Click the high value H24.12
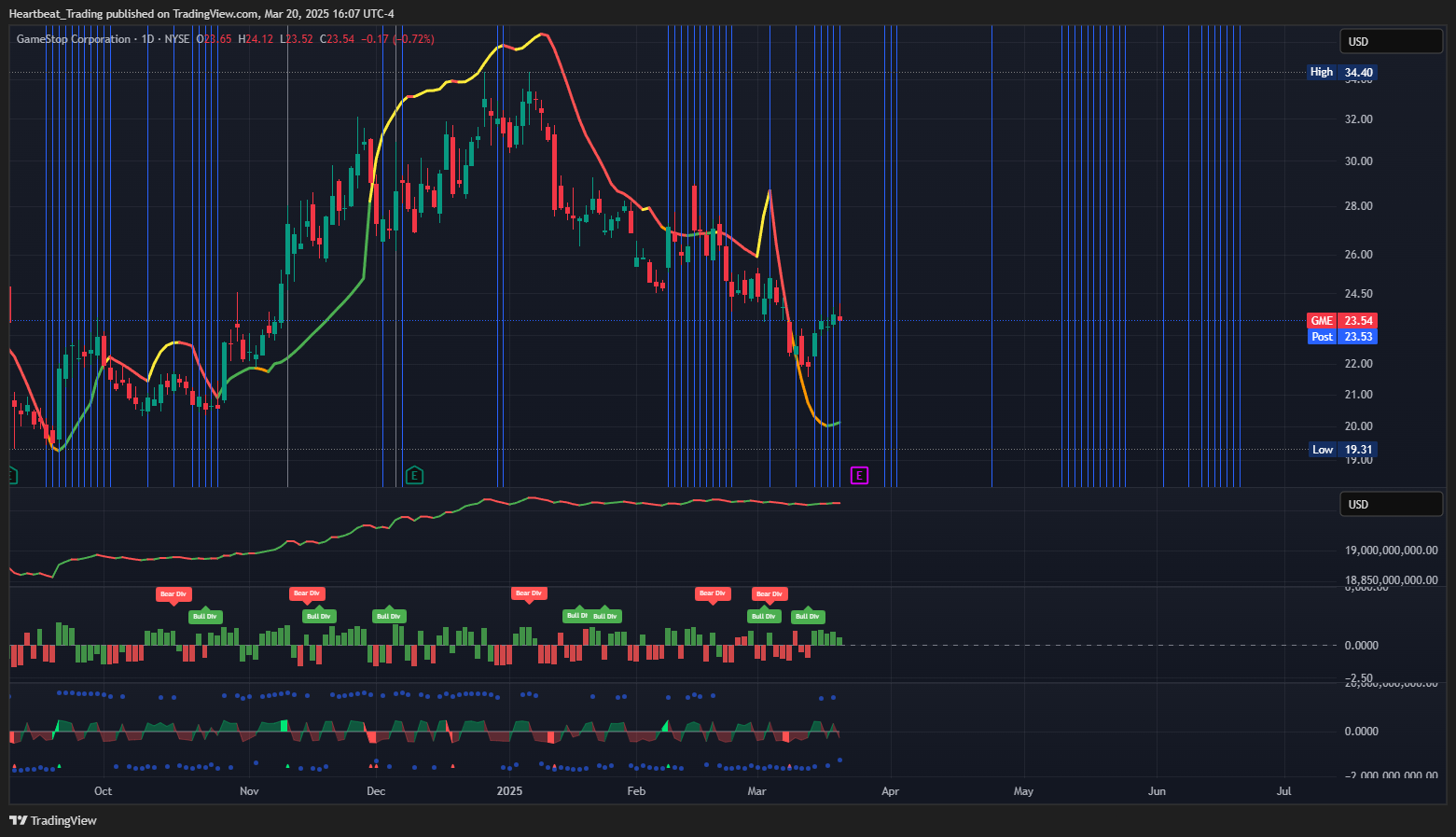The height and width of the screenshot is (837, 1456). (x=256, y=39)
